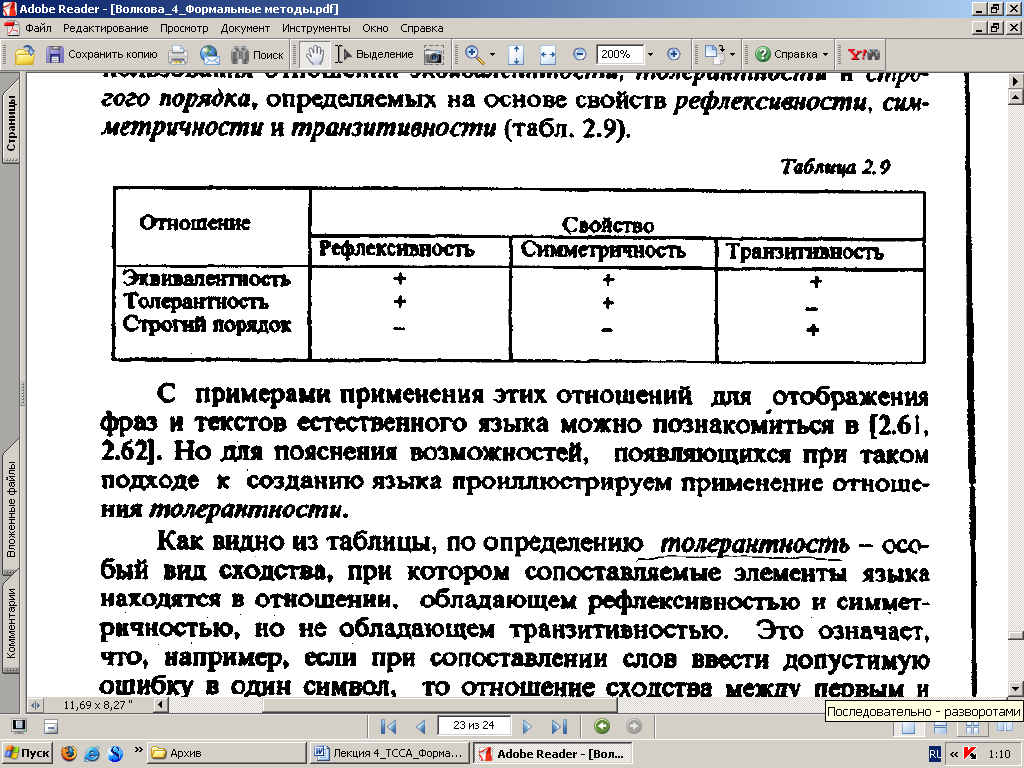
Task: Open the Документ menu
Action: click(x=245, y=28)
